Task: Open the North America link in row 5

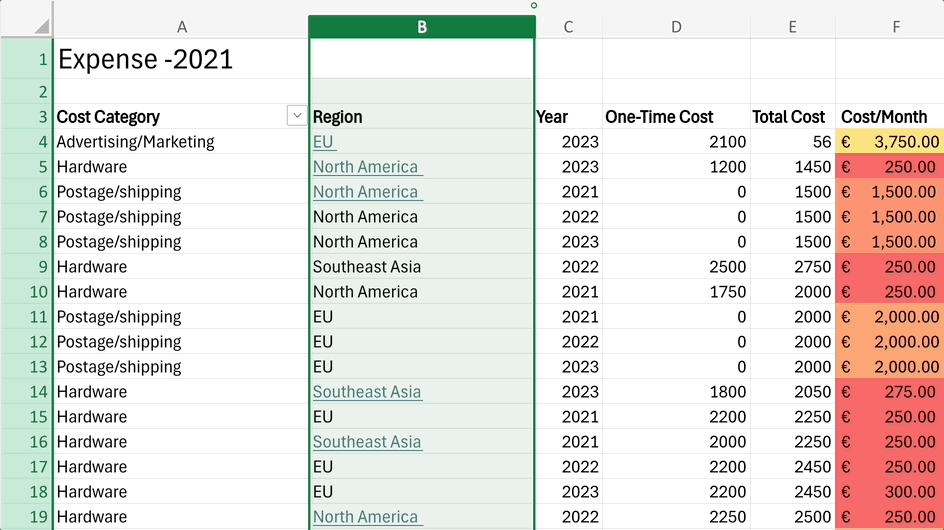Action: pos(367,167)
